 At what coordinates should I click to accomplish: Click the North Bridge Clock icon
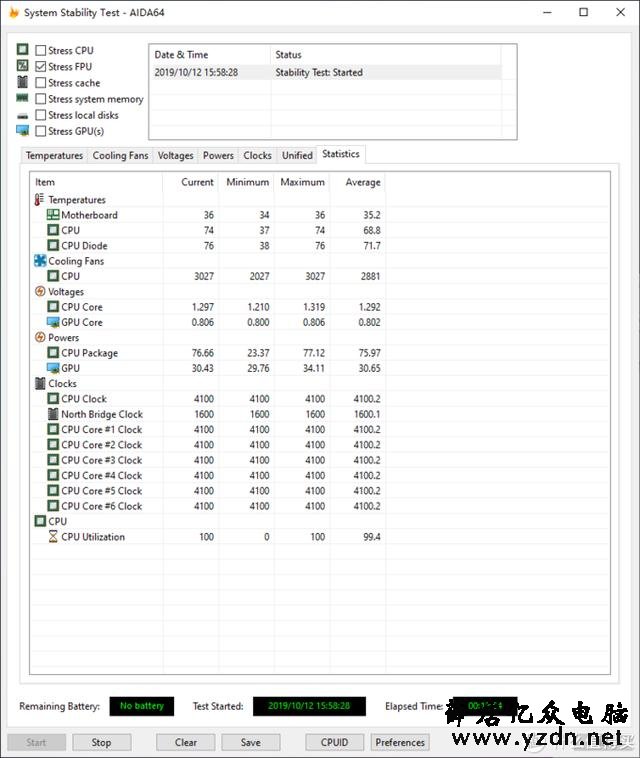click(53, 414)
